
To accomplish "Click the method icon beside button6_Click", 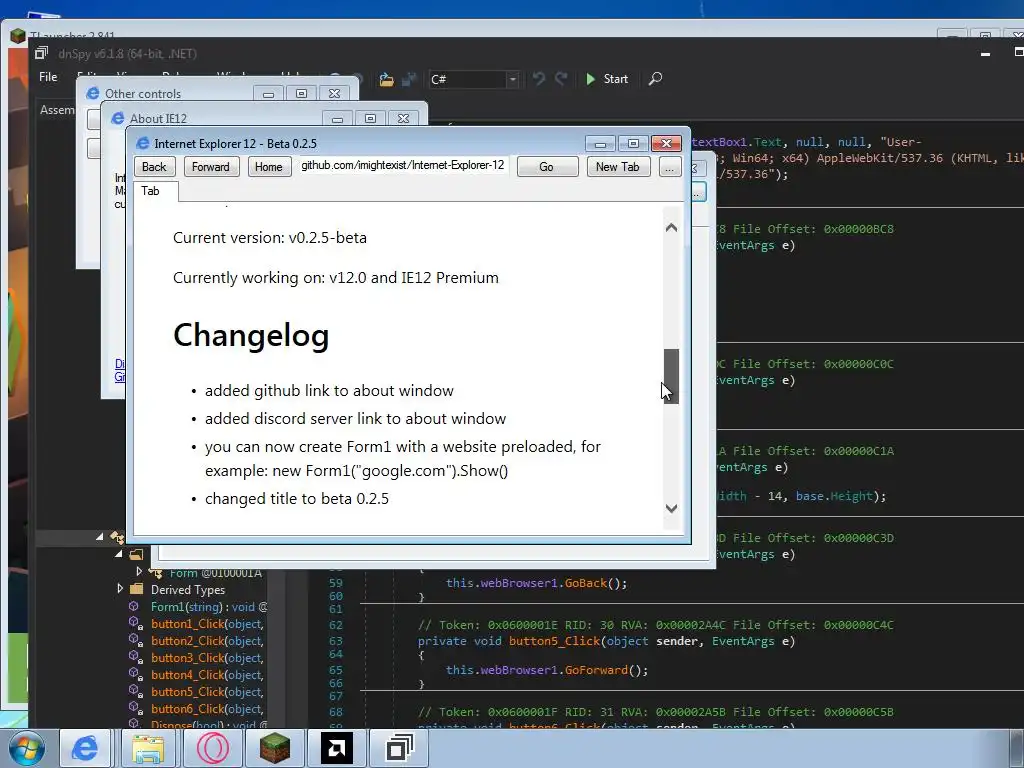I will click(x=135, y=709).
